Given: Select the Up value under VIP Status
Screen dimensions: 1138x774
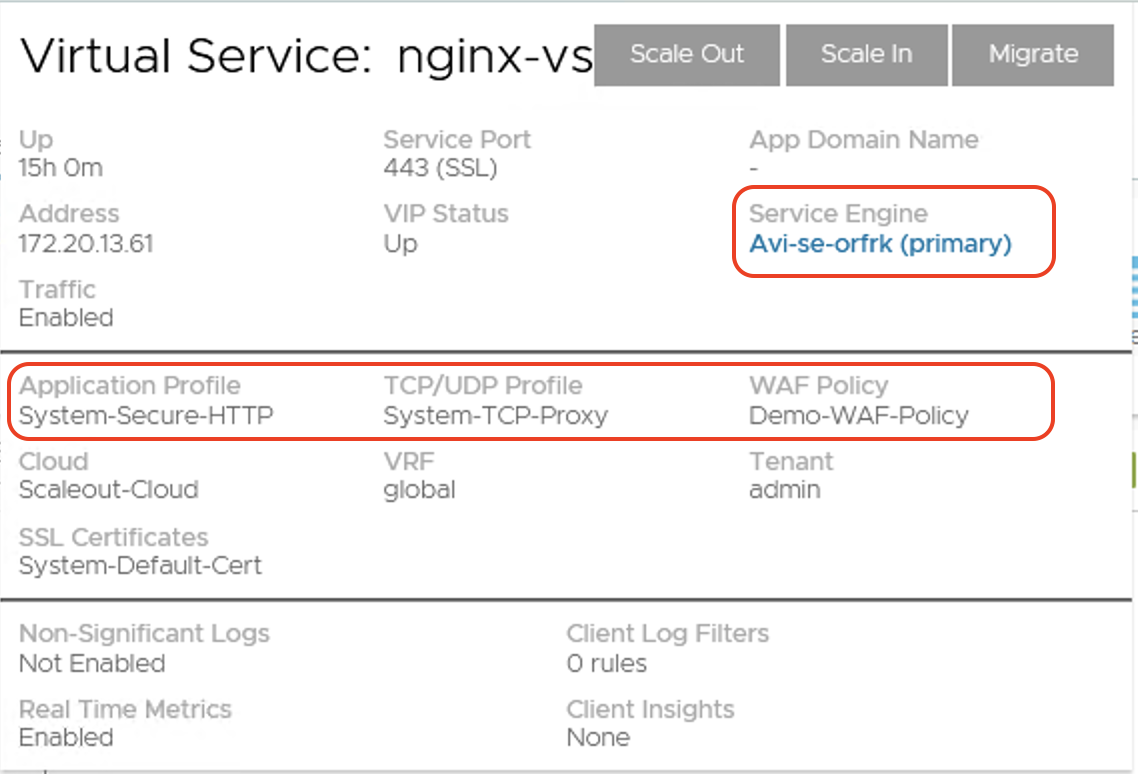Looking at the screenshot, I should 401,244.
